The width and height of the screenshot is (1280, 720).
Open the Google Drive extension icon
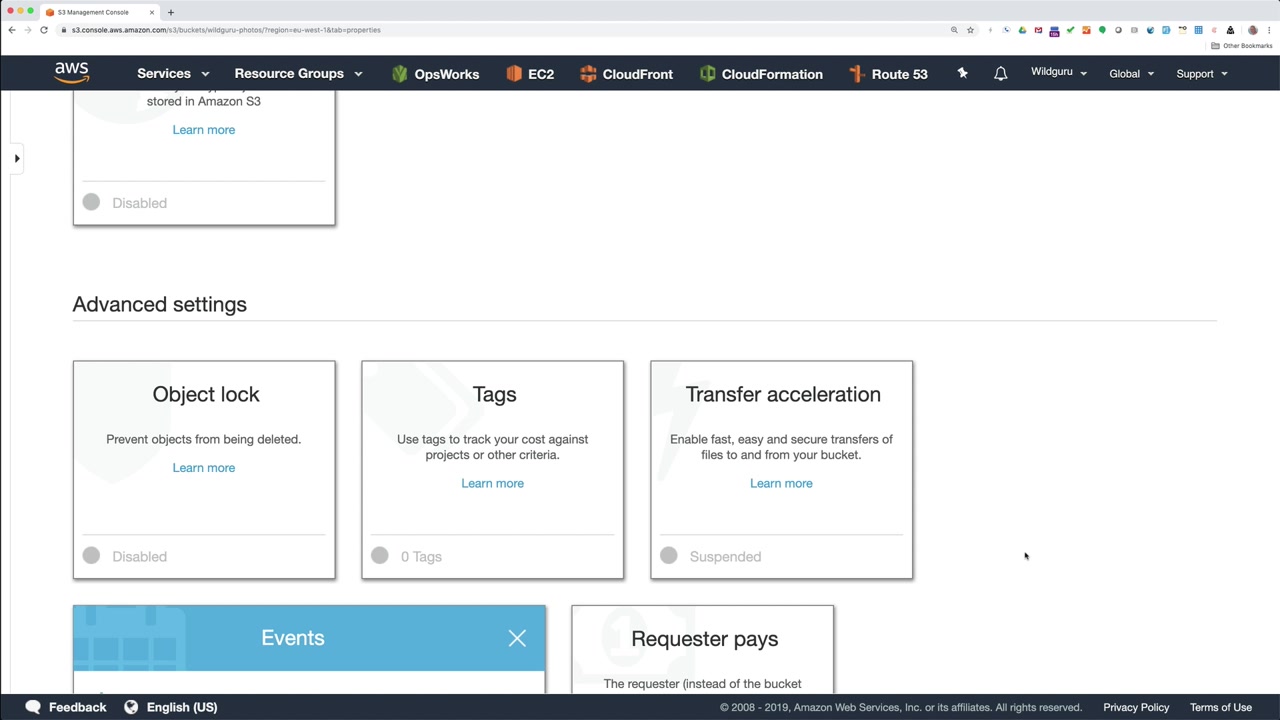tap(1022, 30)
